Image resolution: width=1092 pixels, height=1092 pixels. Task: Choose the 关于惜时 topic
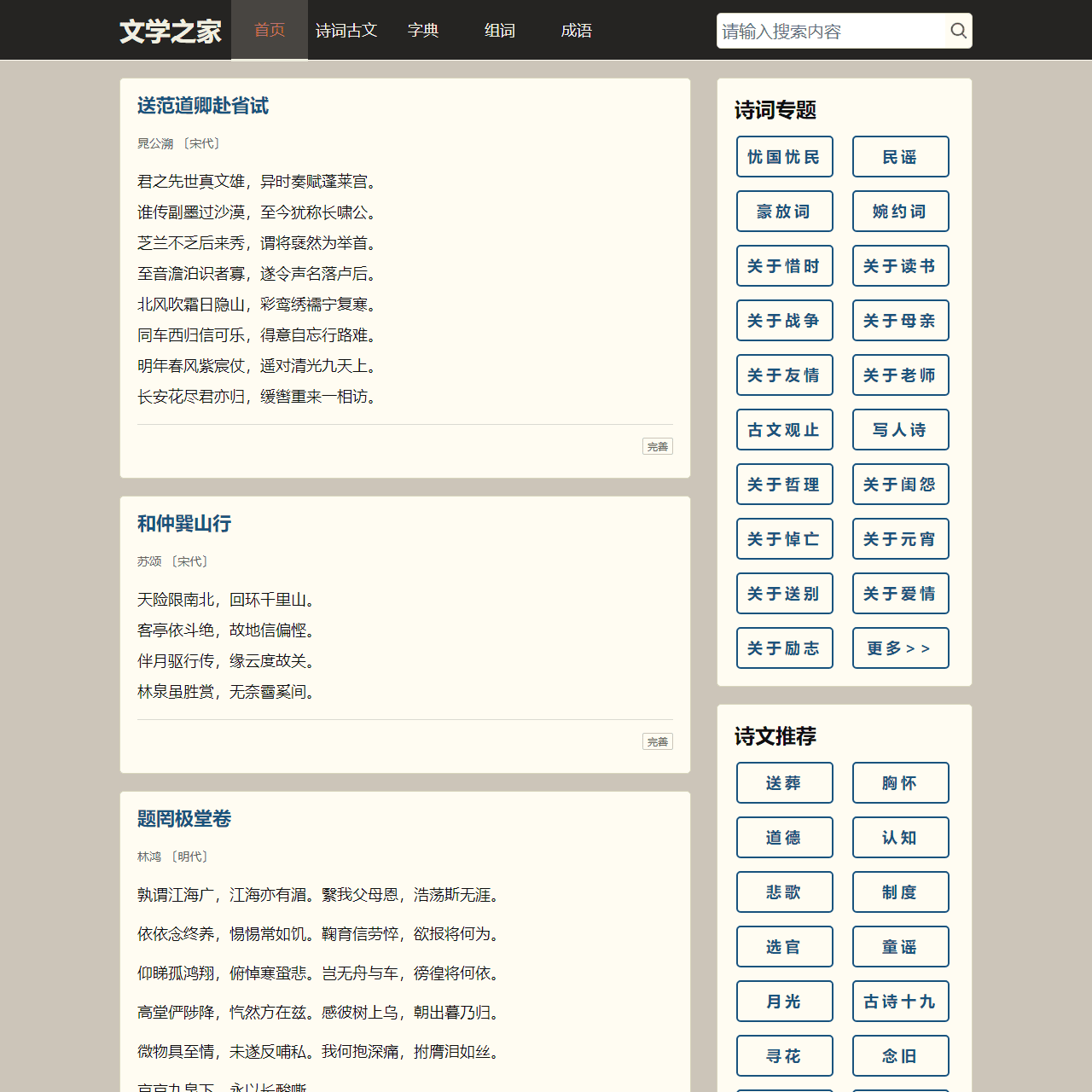[x=785, y=266]
